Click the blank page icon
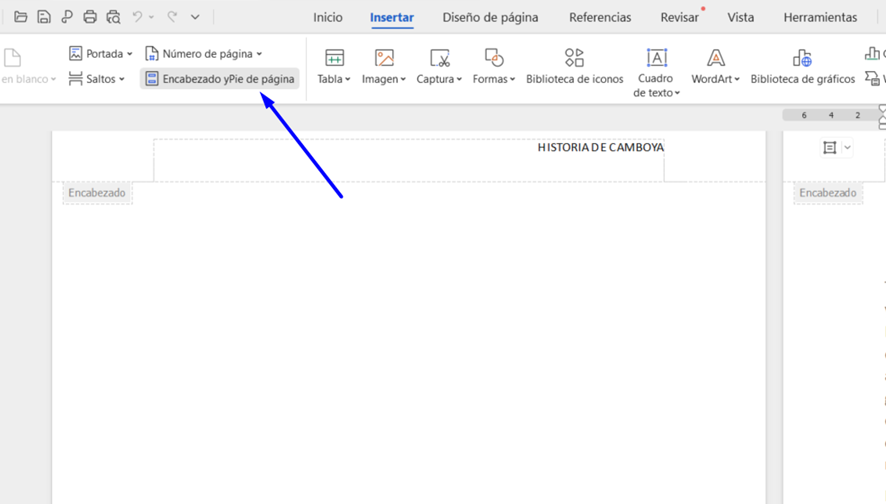This screenshot has height=504, width=886. 12,58
